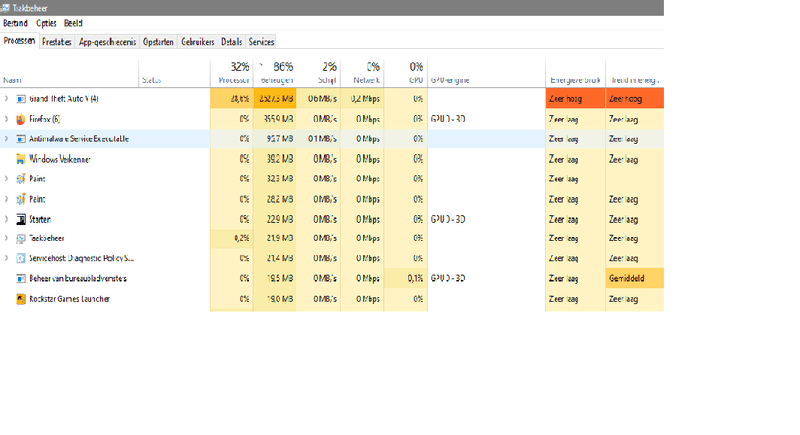
Task: Click the Firefox process icon
Action: click(x=20, y=119)
